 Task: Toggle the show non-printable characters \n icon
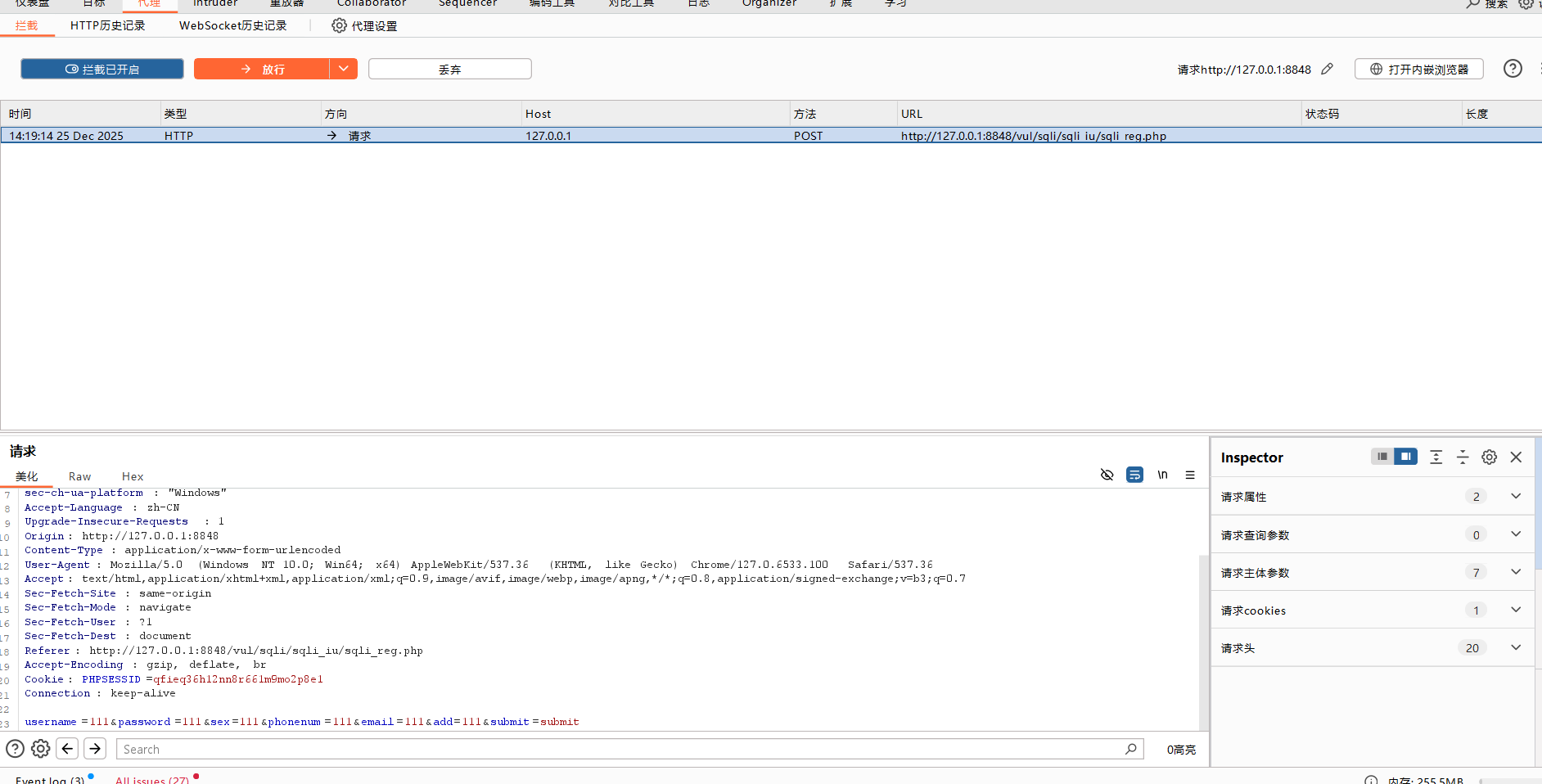click(x=1162, y=475)
